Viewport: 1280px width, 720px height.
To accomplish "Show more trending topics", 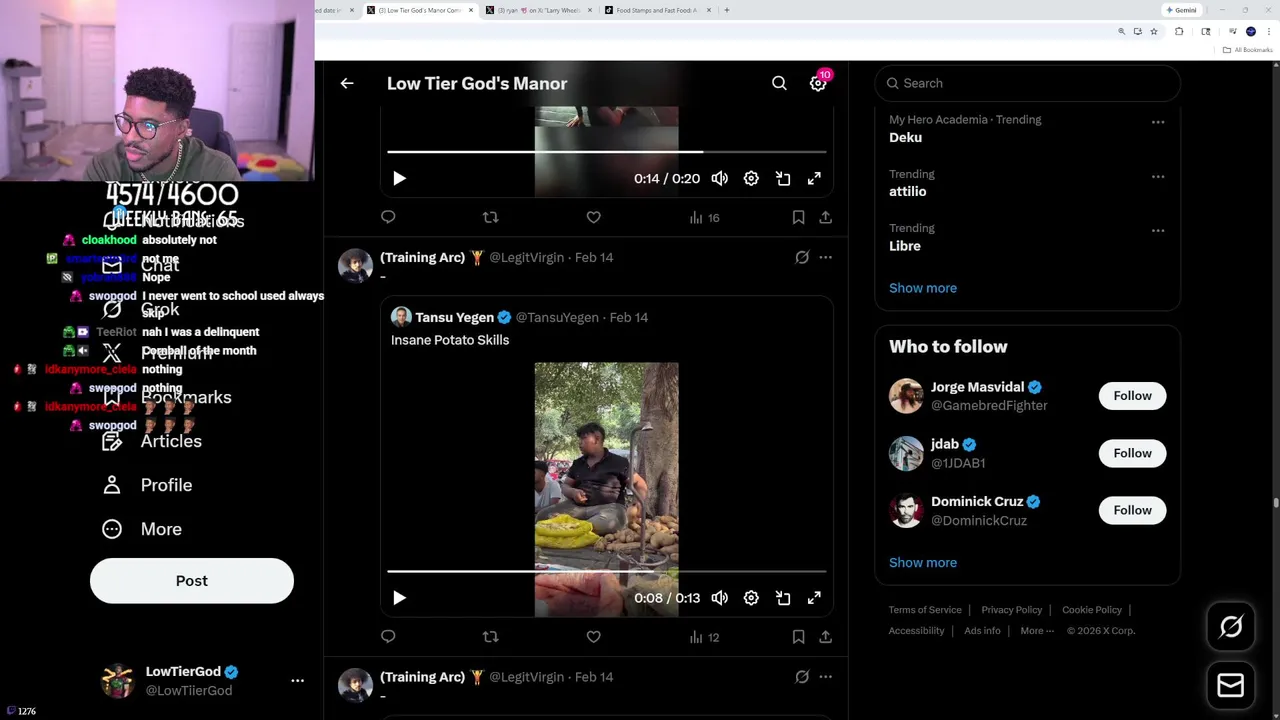I will point(923,288).
